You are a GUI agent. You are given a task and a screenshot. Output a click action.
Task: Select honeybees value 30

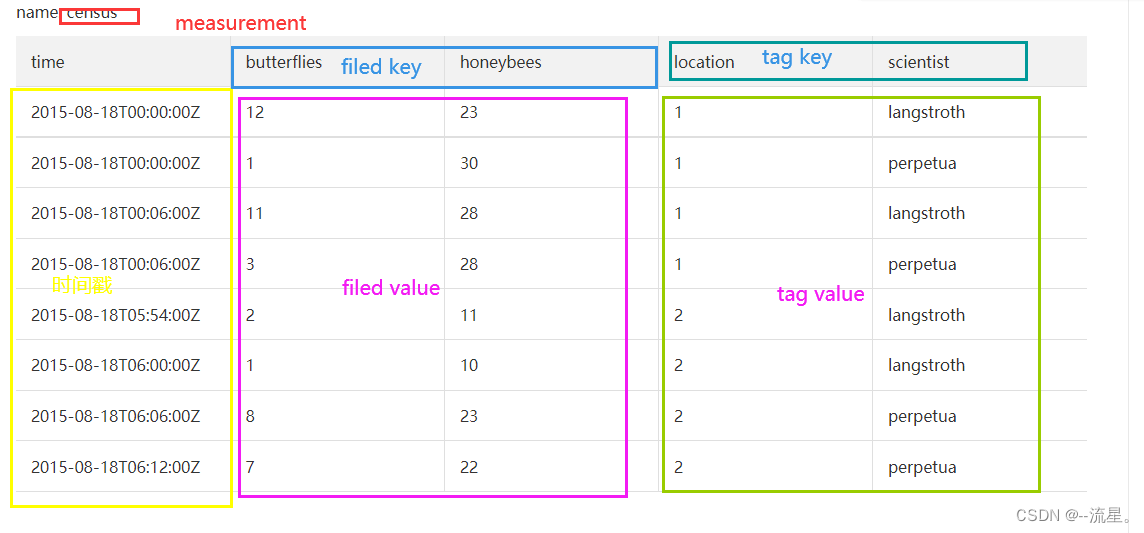(x=469, y=163)
